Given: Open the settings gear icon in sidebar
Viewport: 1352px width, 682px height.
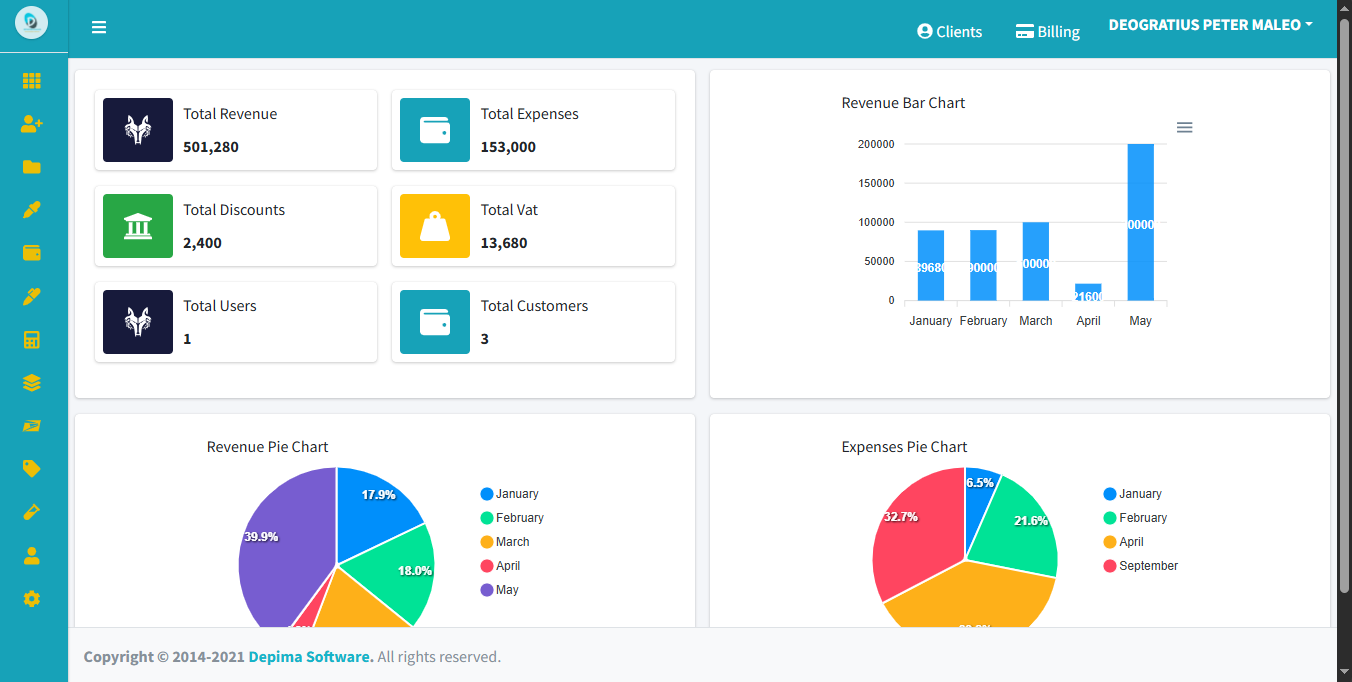Looking at the screenshot, I should pos(32,599).
